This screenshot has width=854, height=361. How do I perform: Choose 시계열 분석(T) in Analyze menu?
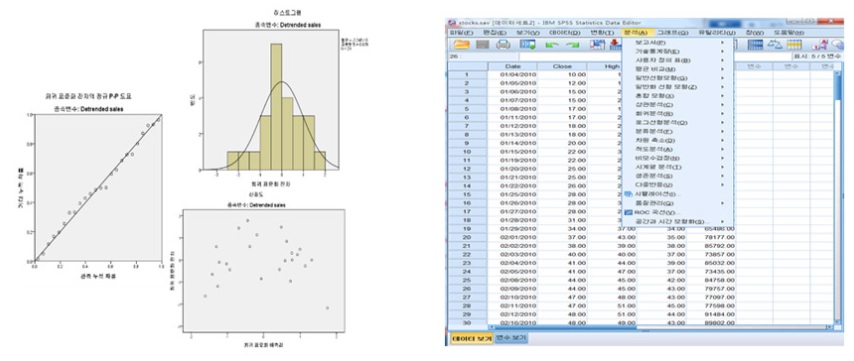[x=678, y=167]
